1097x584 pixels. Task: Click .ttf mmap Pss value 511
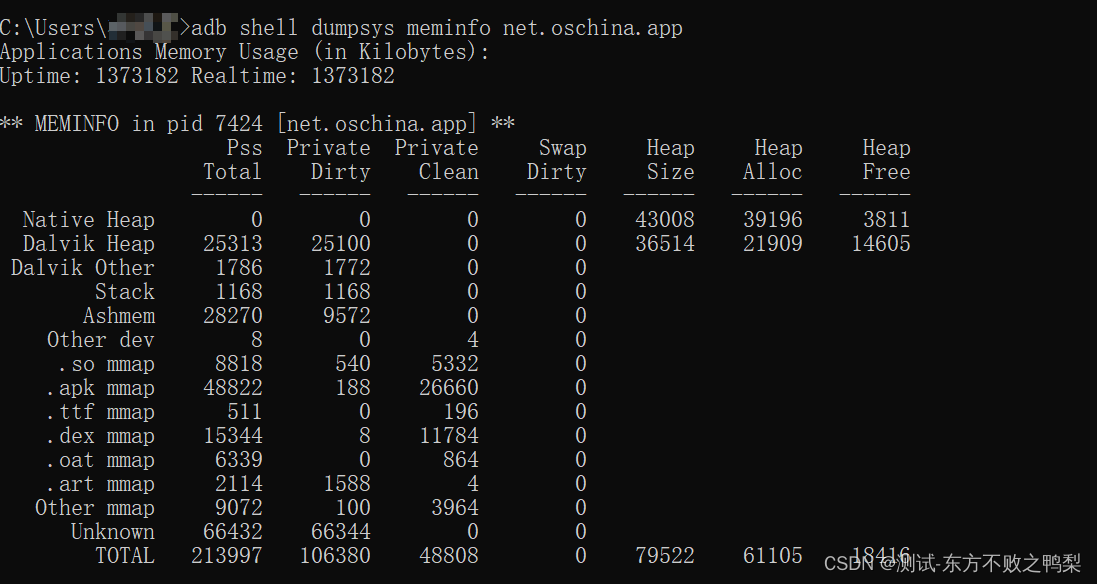tap(245, 412)
